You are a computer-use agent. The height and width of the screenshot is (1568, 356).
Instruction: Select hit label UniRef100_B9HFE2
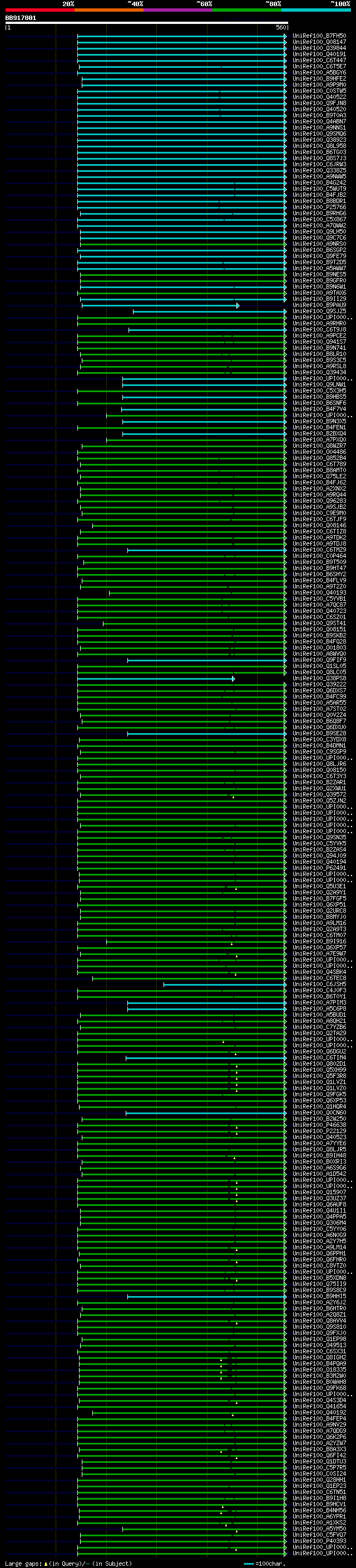tap(319, 78)
